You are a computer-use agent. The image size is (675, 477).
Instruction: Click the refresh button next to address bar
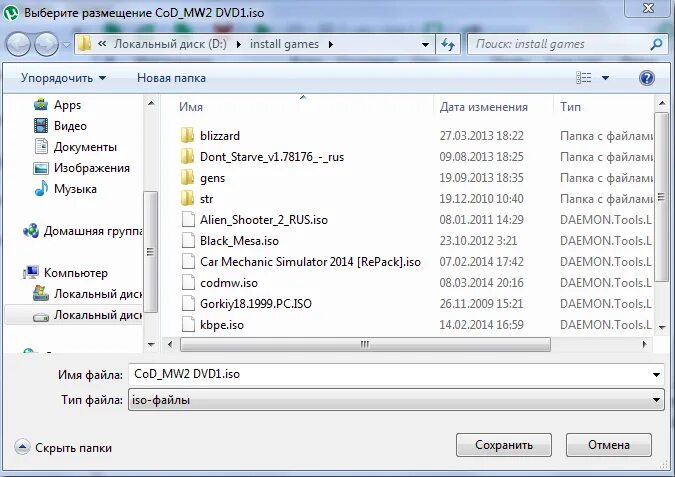pos(448,44)
